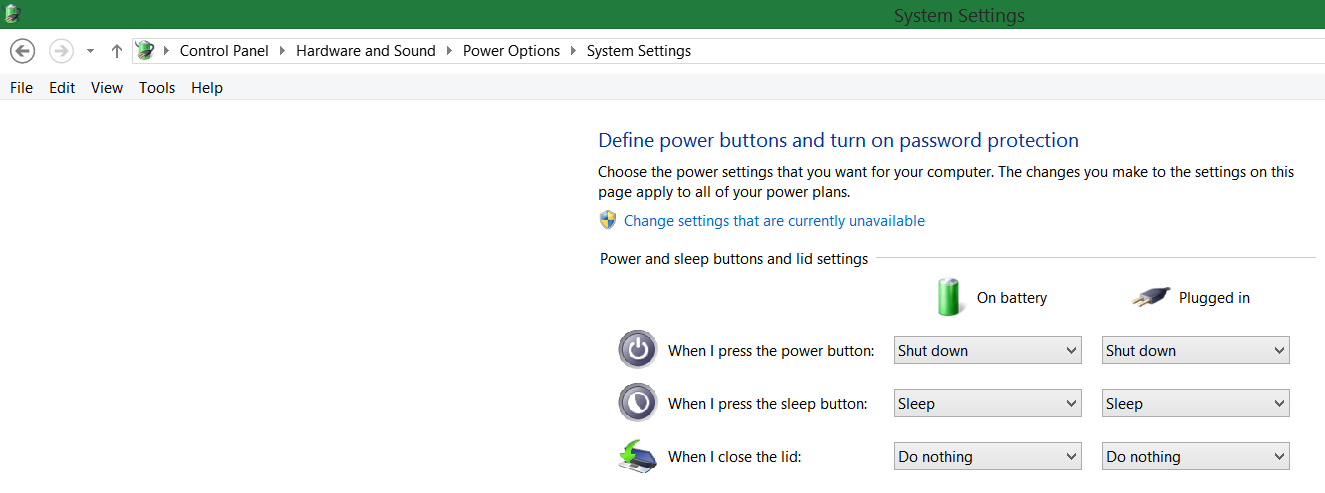Go up one level with Up arrow
The image size is (1325, 493).
tap(116, 51)
